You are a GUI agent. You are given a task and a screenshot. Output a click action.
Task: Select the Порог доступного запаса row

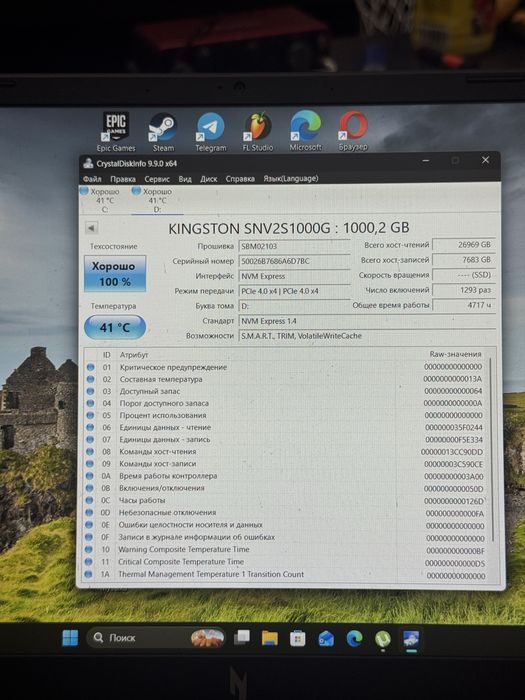click(286, 403)
